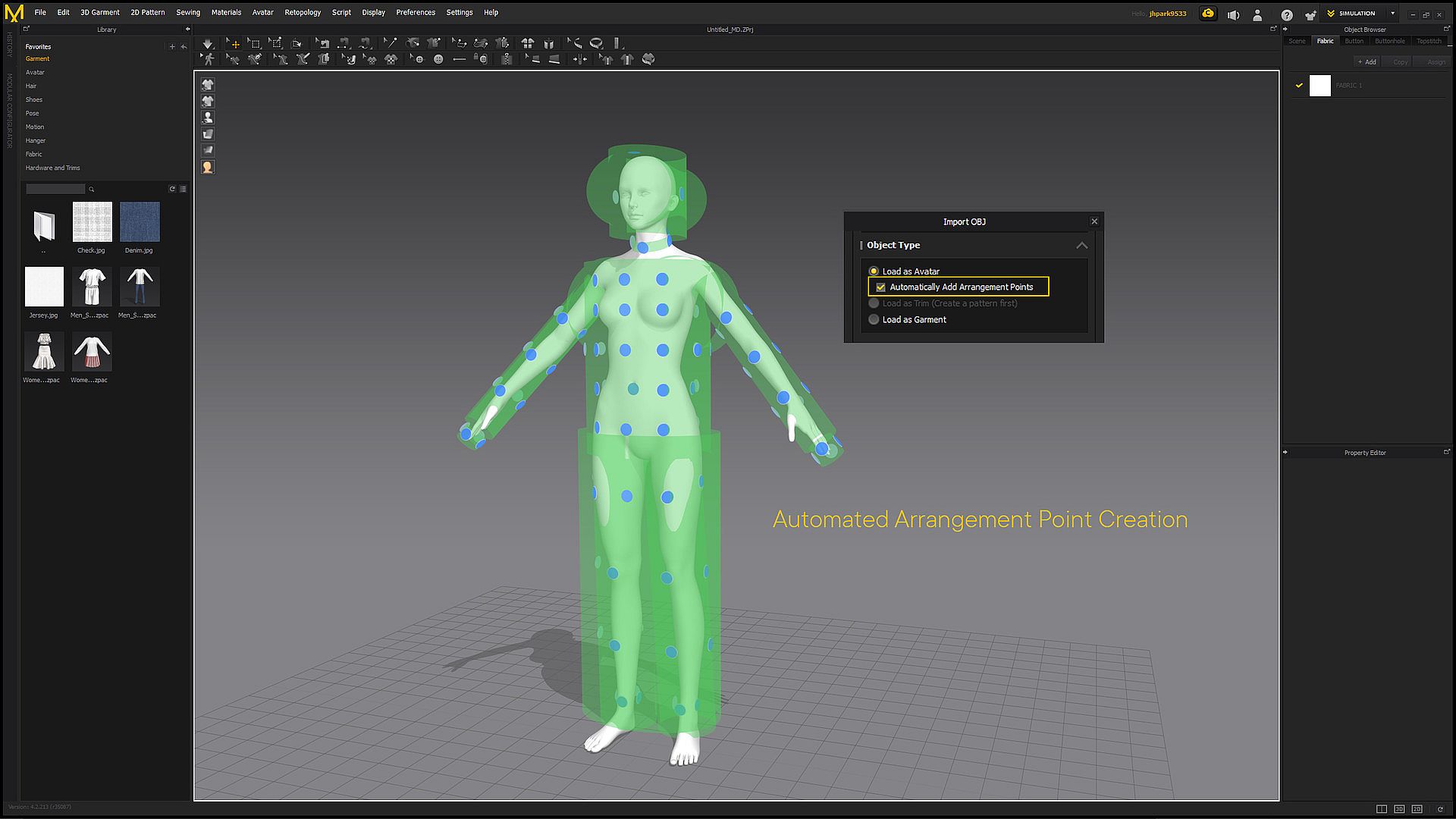The height and width of the screenshot is (819, 1456).
Task: Click the Simulate down-arrow tool icon
Action: pos(208,43)
